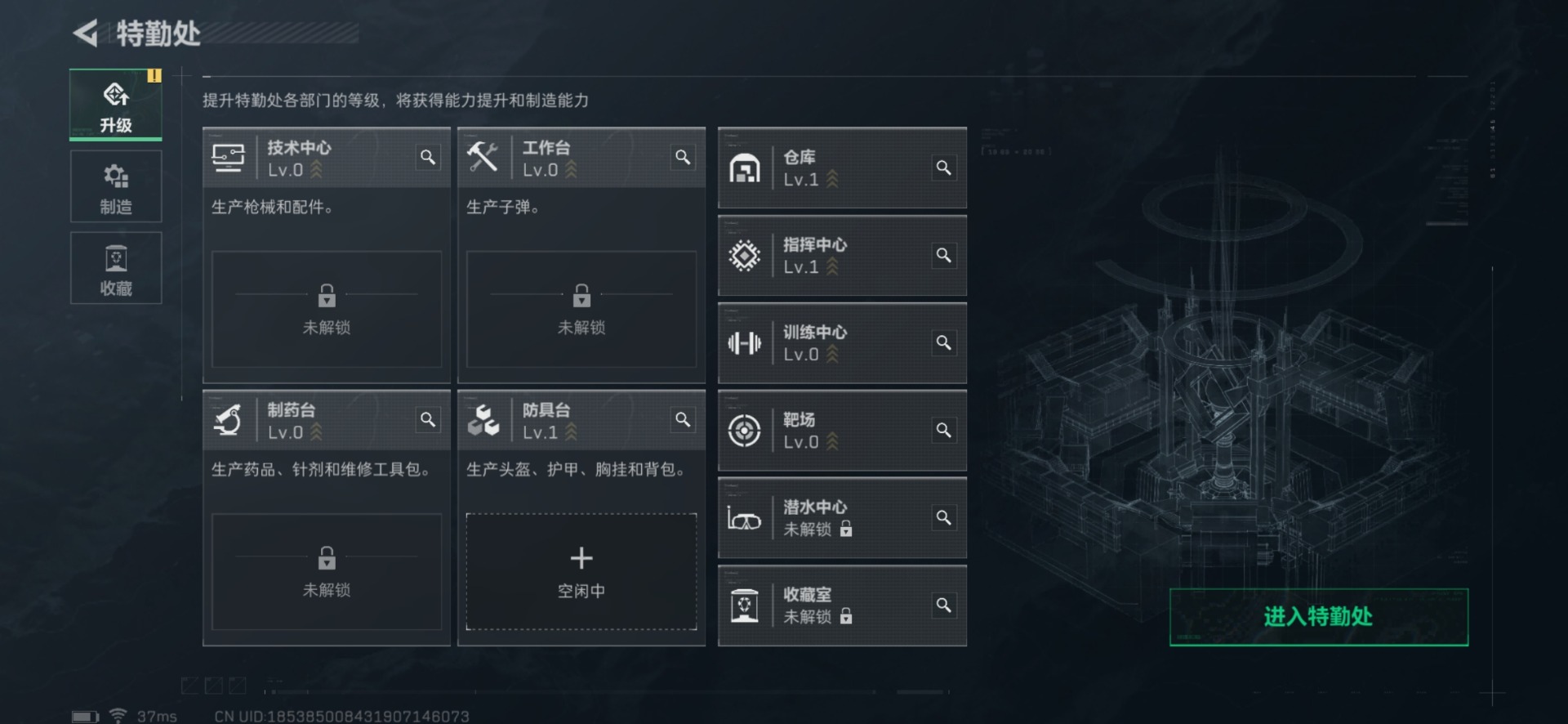This screenshot has height=724, width=1568.
Task: Click the locked slot under 技术中心
Action: click(x=327, y=309)
